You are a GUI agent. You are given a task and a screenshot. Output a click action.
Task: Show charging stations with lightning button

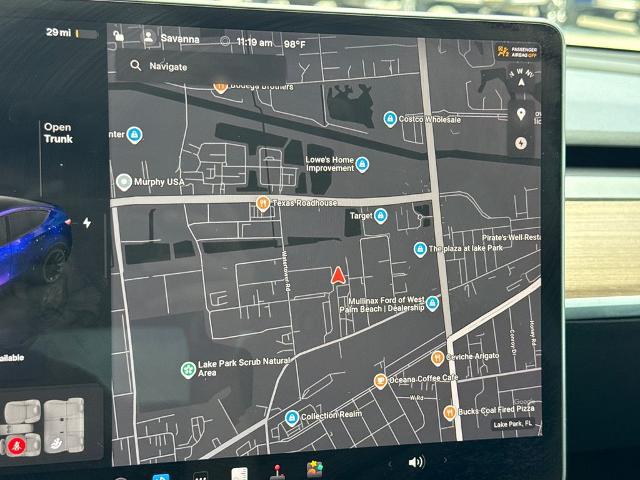click(x=521, y=143)
